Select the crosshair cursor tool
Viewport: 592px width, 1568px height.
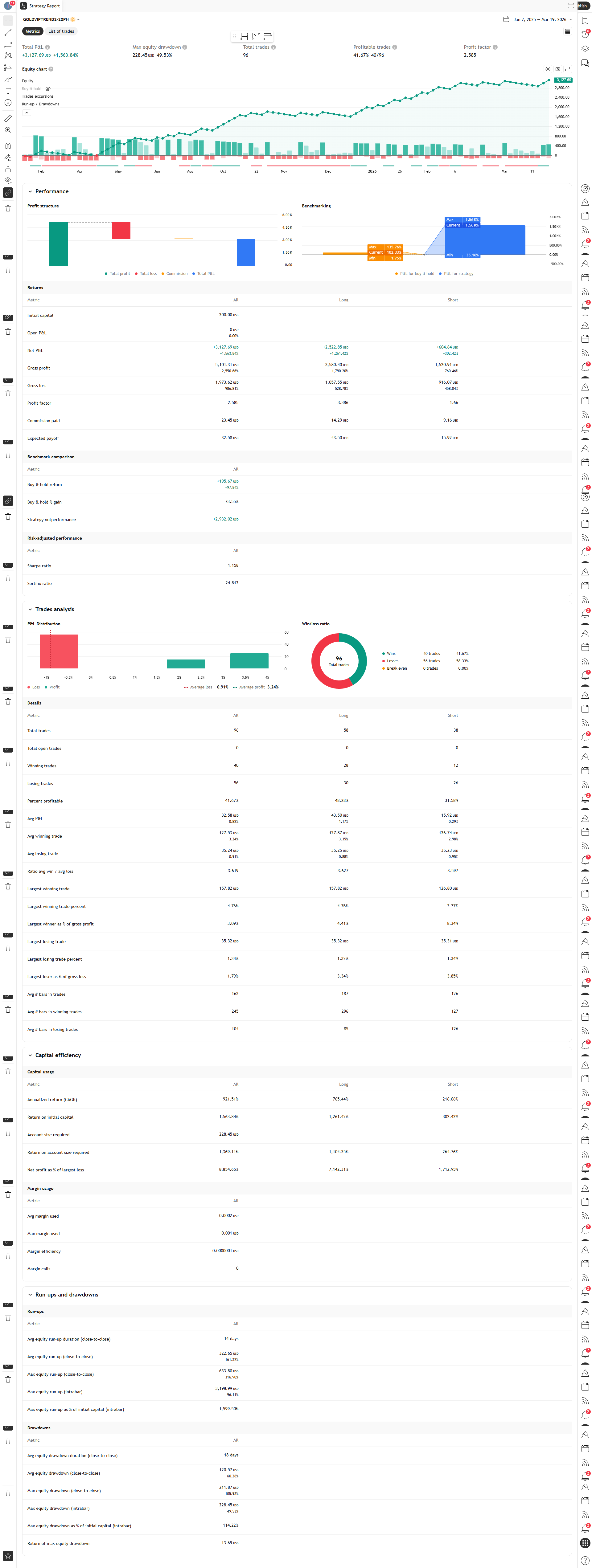[x=8, y=21]
